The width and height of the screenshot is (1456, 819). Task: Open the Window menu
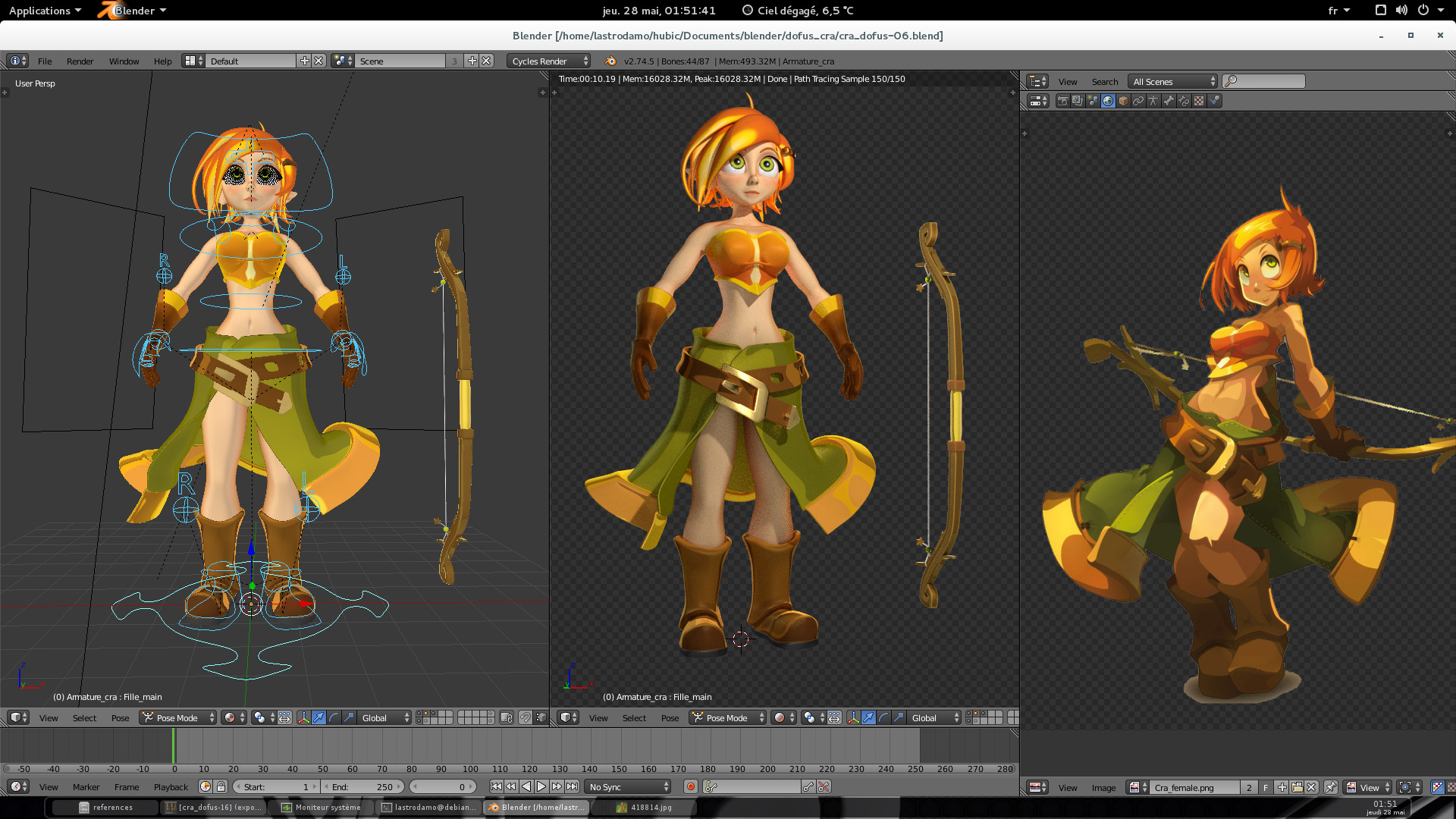tap(124, 61)
